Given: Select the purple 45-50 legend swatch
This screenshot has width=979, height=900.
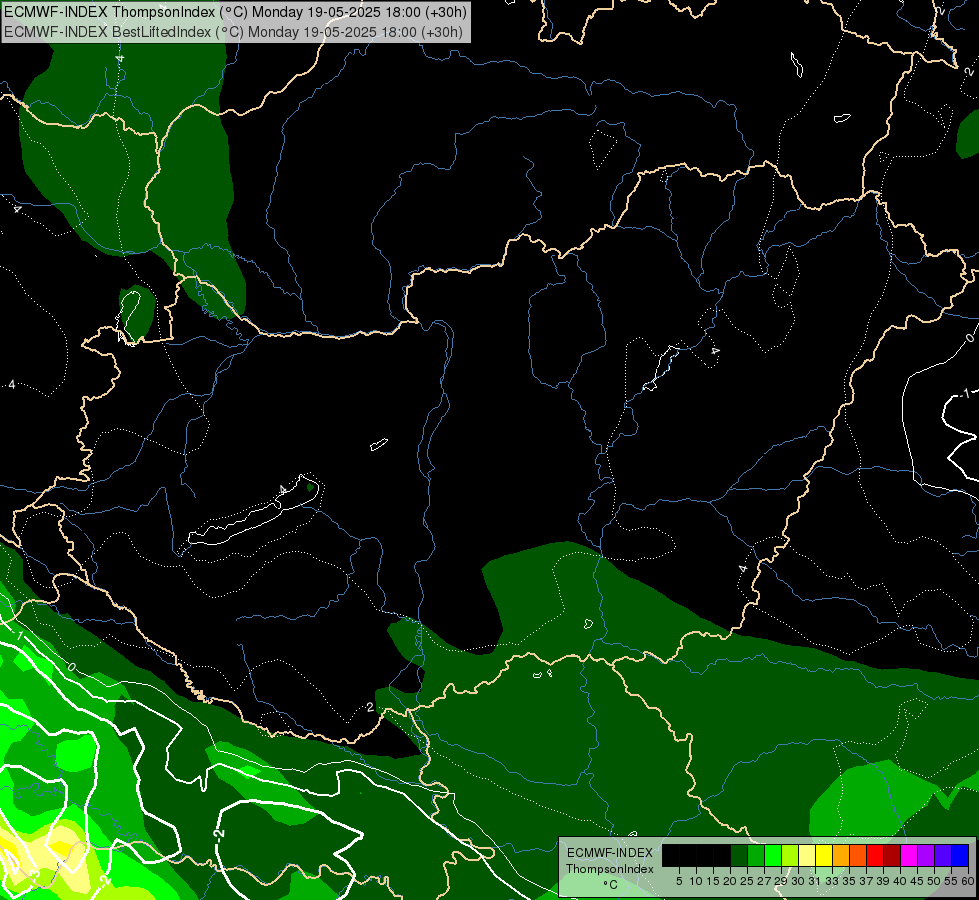Looking at the screenshot, I should (x=926, y=855).
